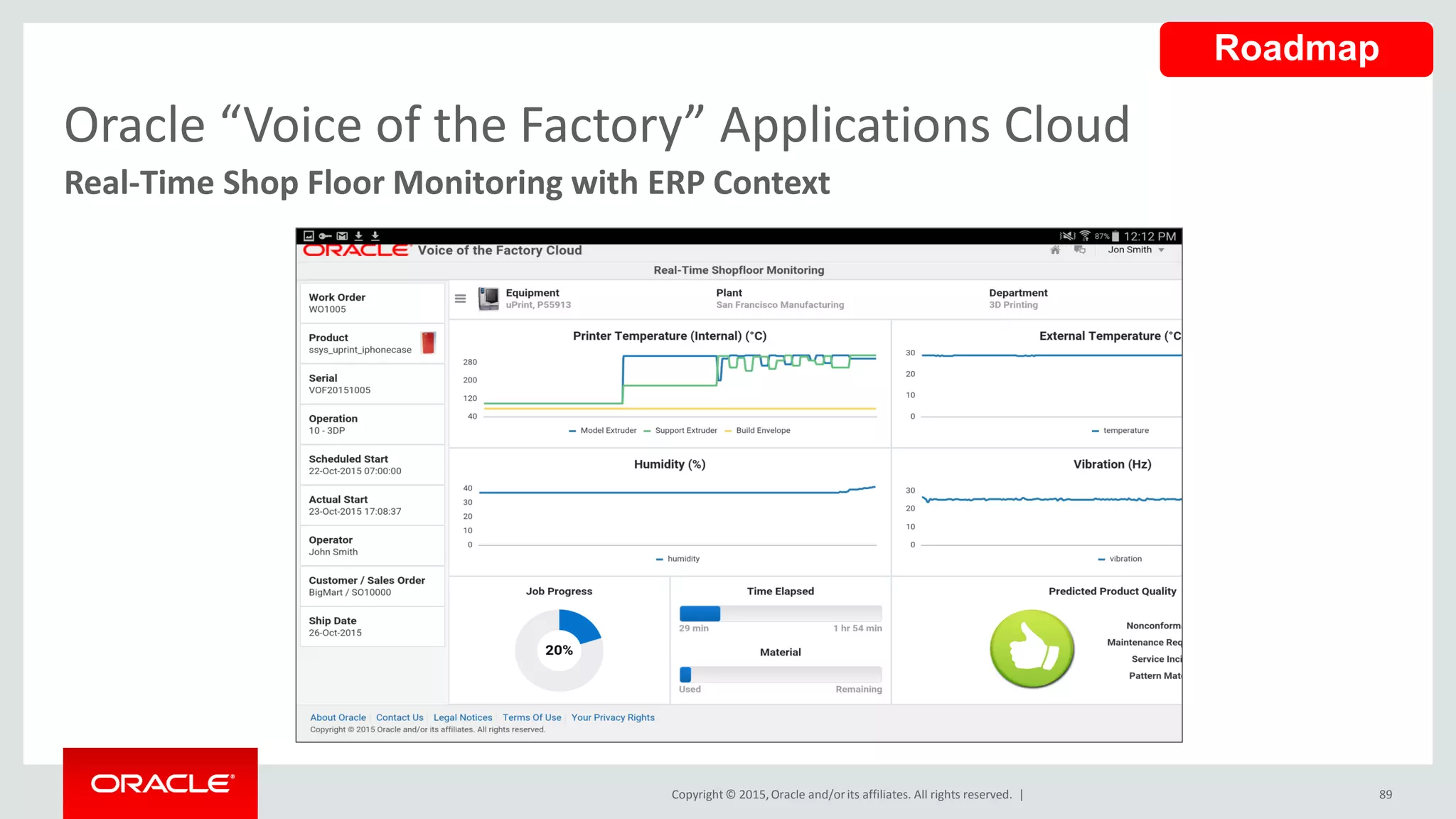Click the Printer Temperature (Internal) chart title
The image size is (1456, 819).
click(670, 336)
